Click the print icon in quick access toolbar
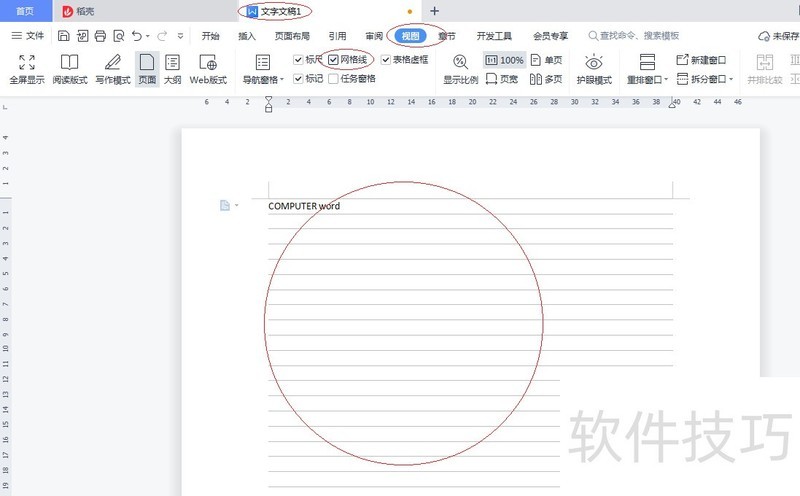 (x=100, y=36)
